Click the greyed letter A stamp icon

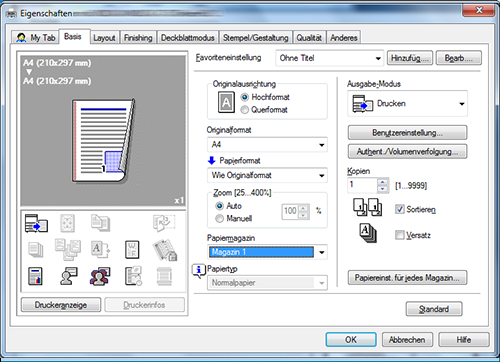point(100,250)
